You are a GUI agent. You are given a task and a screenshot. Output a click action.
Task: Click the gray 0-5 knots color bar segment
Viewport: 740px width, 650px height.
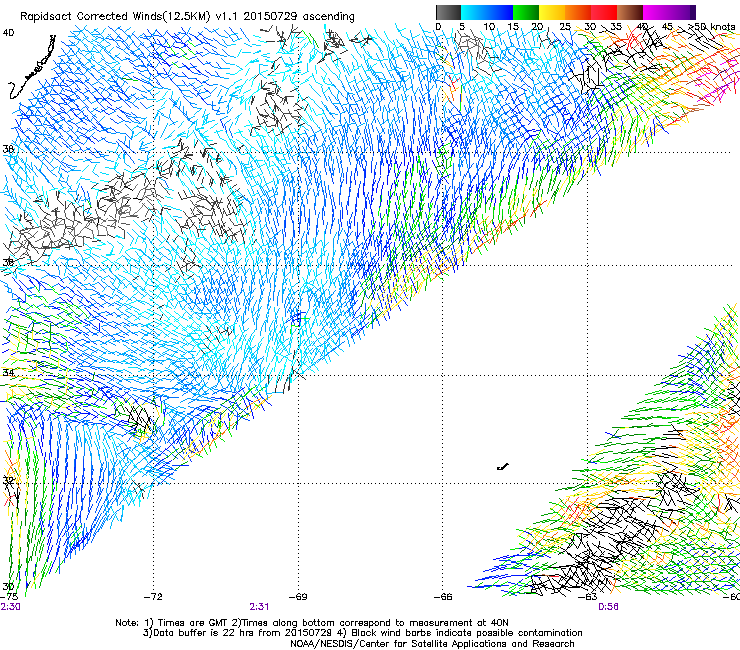448,12
